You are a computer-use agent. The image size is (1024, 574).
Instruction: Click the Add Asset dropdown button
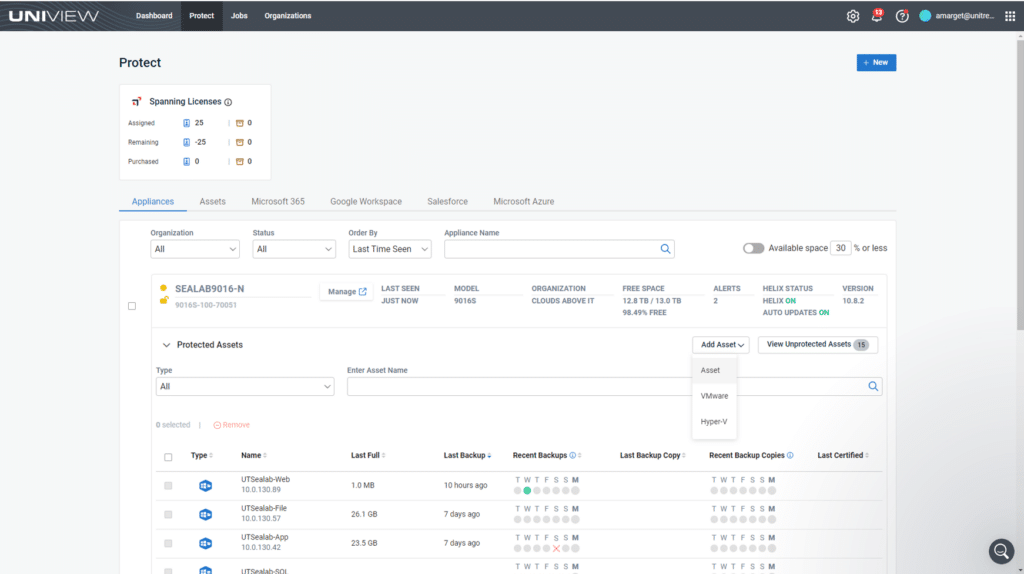click(721, 345)
